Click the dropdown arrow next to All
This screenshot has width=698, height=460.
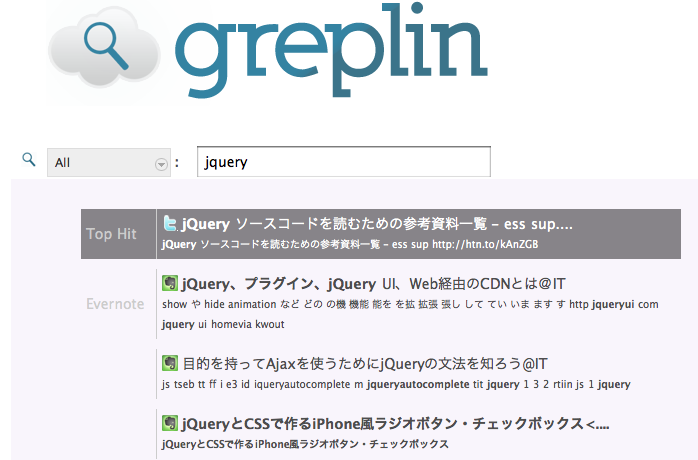tap(161, 164)
